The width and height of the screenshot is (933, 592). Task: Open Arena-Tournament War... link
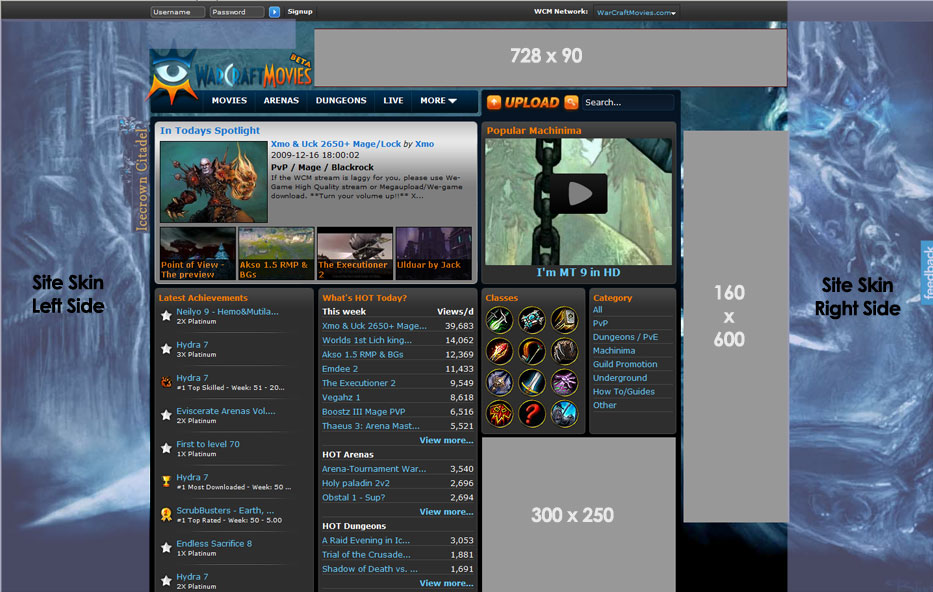[374, 469]
